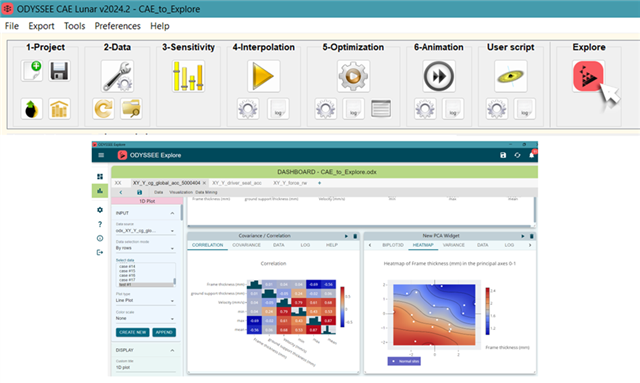Switch to the COVARIANCE tab
Screen dimensions: 640x383
tap(246, 245)
